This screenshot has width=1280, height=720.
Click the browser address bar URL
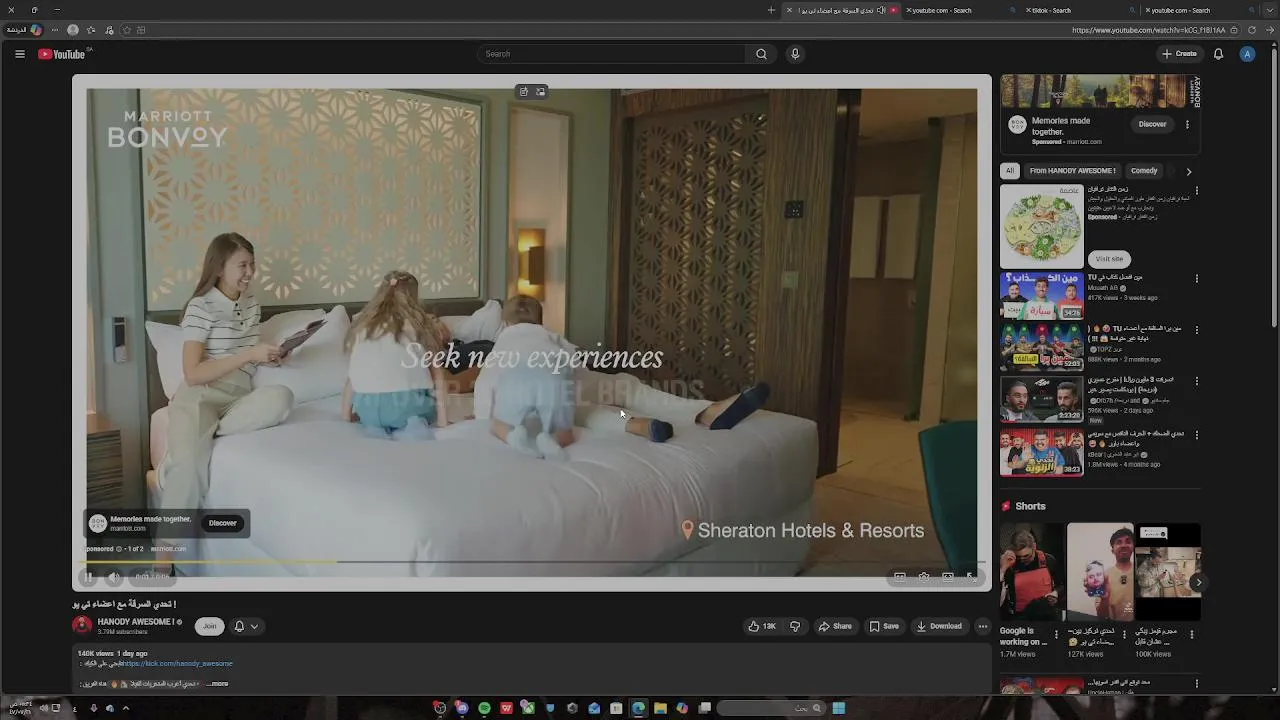click(x=1148, y=30)
